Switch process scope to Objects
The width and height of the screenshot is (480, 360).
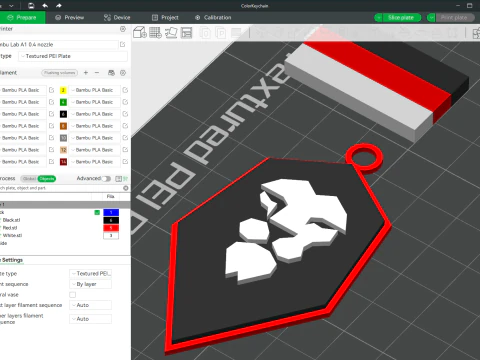pos(47,179)
